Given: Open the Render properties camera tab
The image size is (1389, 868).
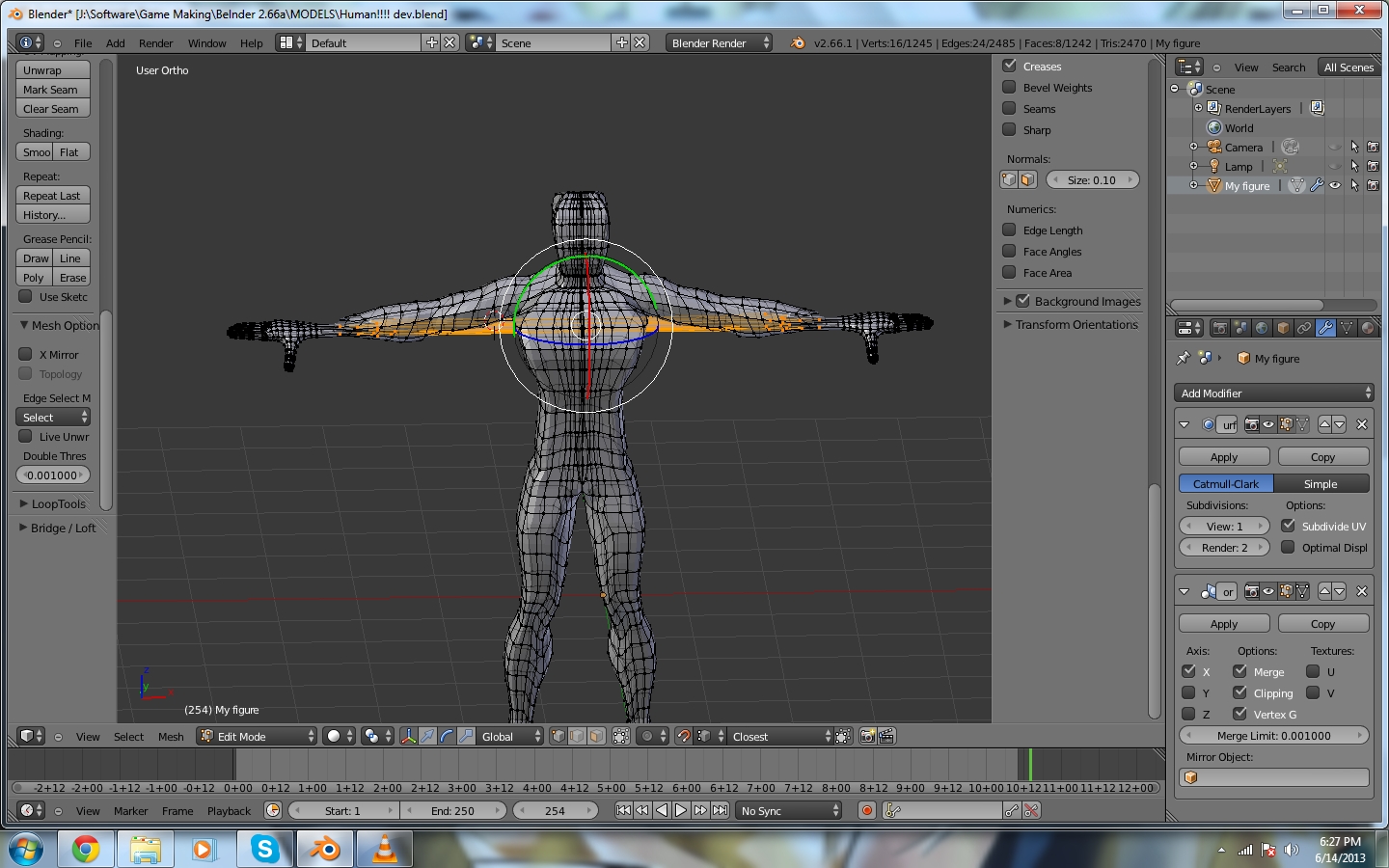Looking at the screenshot, I should pyautogui.click(x=1219, y=328).
